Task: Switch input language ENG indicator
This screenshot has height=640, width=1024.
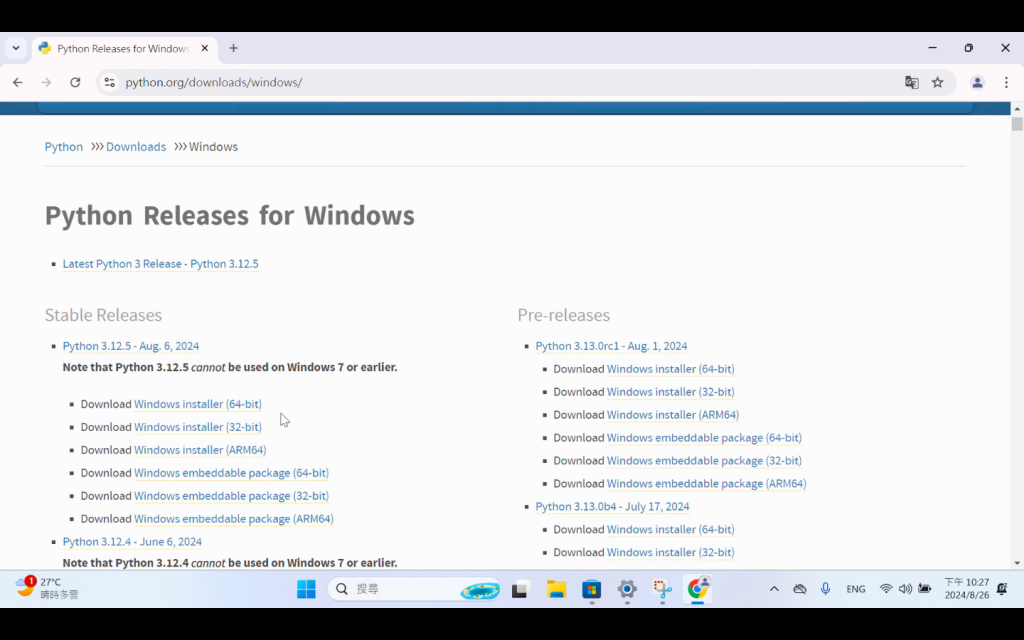Action: tap(856, 589)
